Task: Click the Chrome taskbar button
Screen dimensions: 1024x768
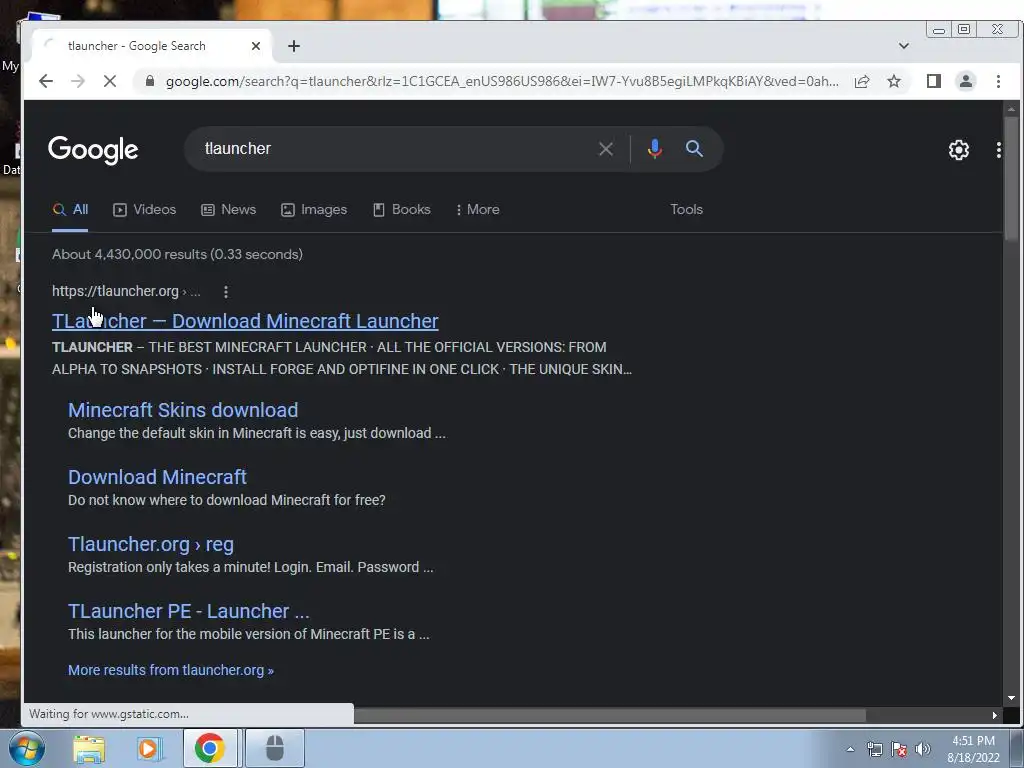Action: 210,748
